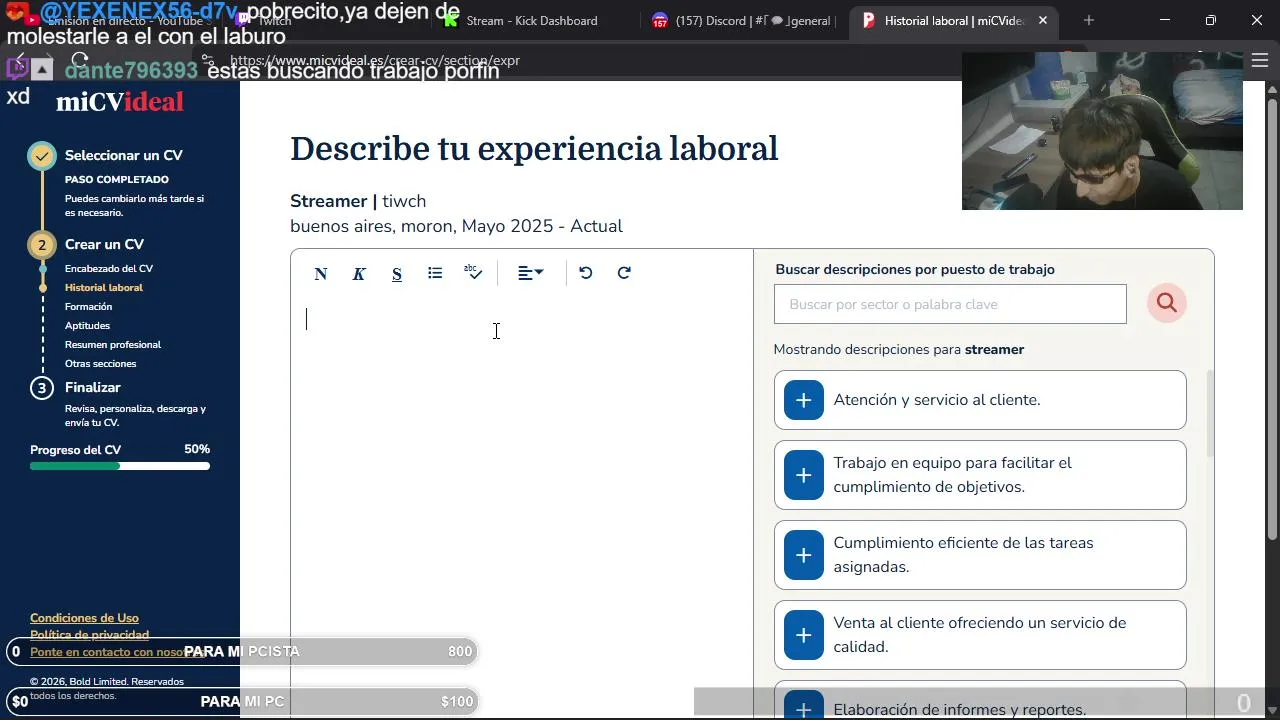Screen dimensions: 1280x720
Task: Add 'Cumplimiento eficiente de las tareas' description
Action: pos(804,555)
